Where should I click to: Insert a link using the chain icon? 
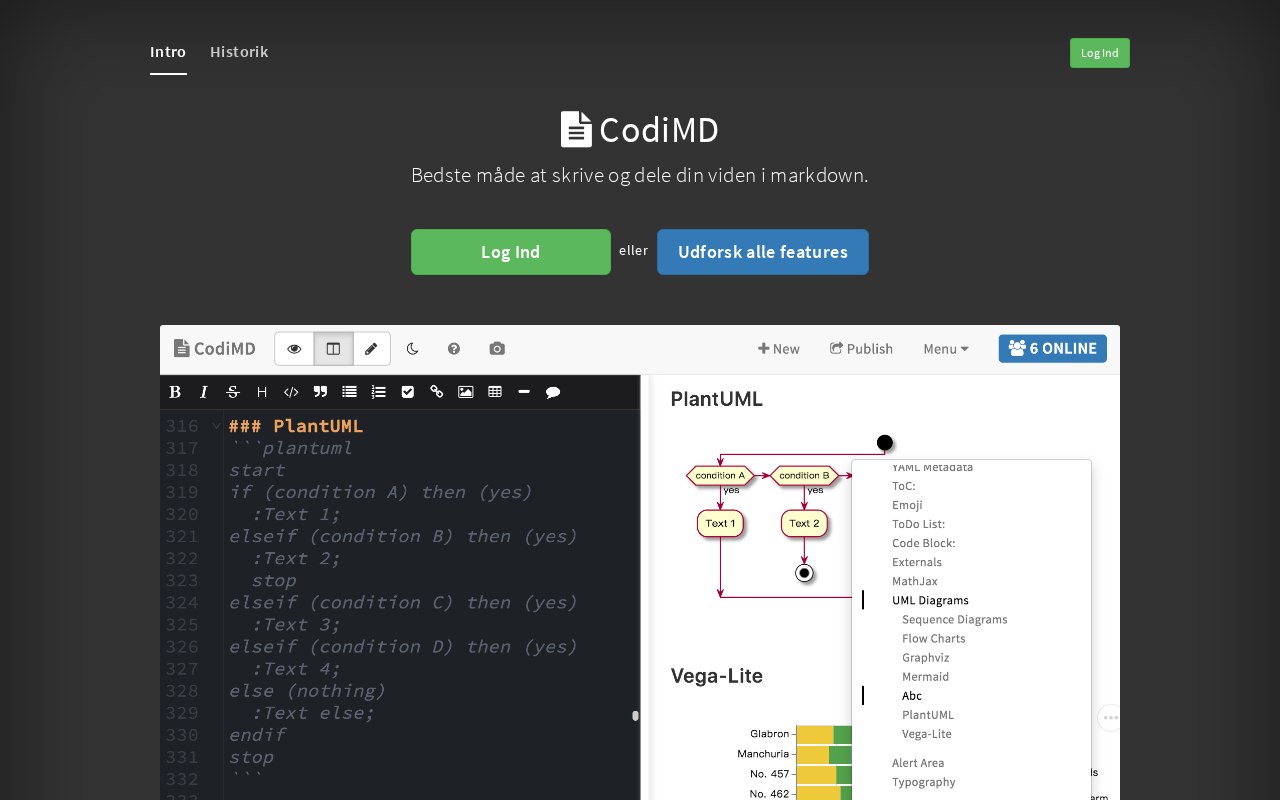436,392
